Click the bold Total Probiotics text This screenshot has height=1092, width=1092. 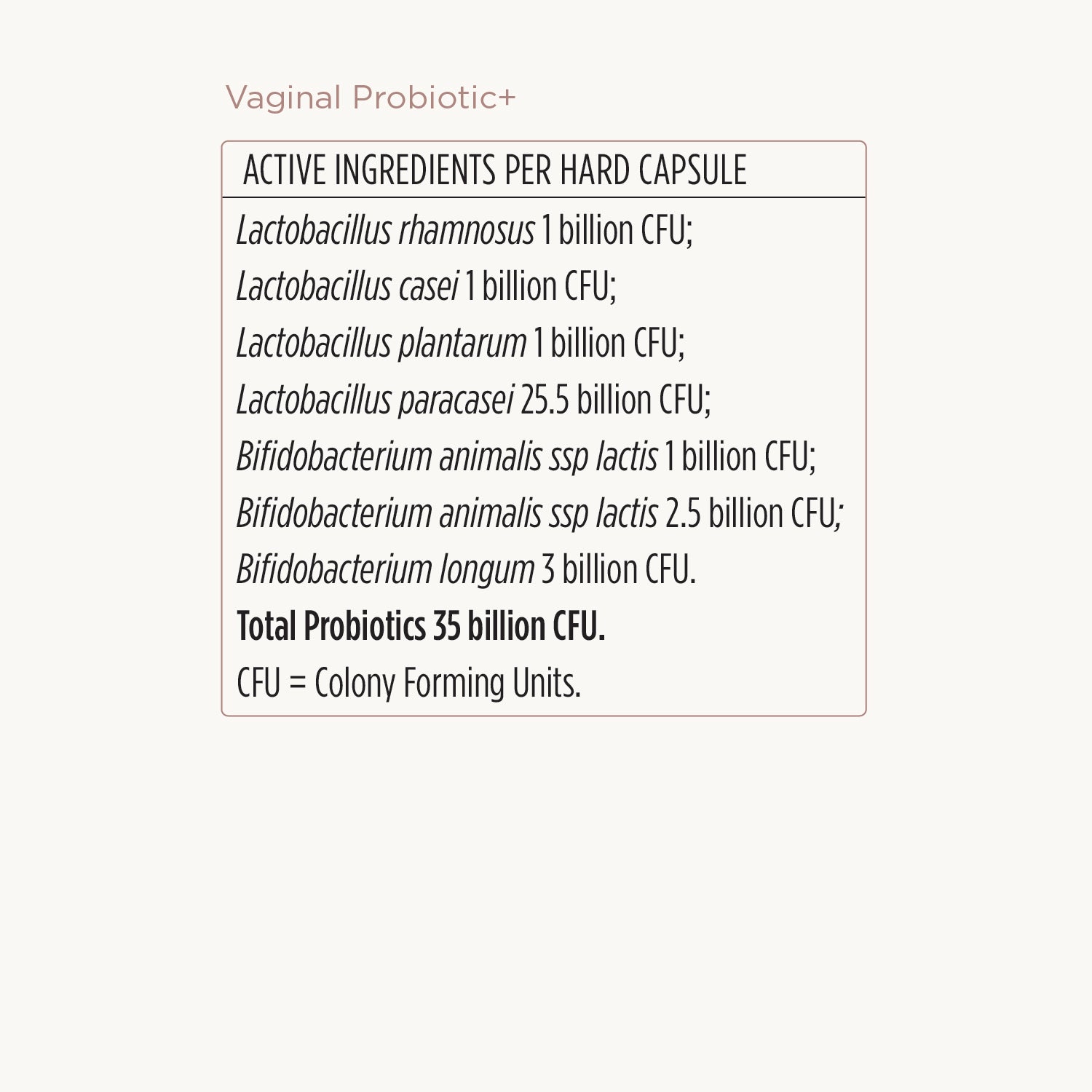(x=331, y=627)
